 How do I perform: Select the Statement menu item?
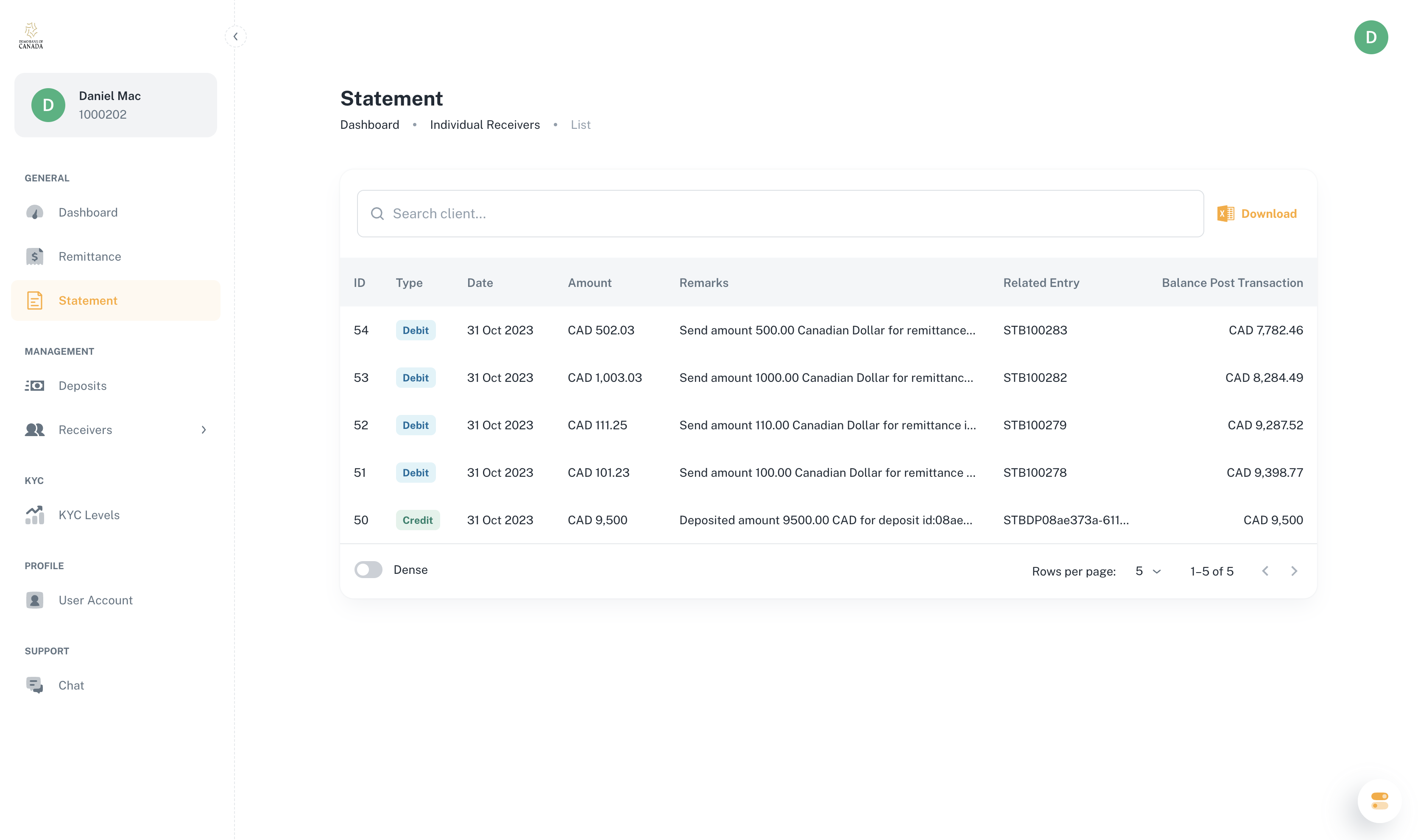[x=88, y=300]
